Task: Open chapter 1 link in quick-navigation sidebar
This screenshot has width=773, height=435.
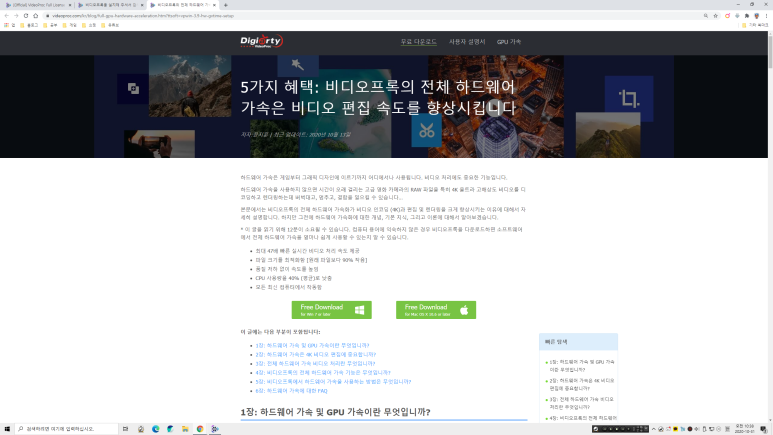Action: pos(582,365)
